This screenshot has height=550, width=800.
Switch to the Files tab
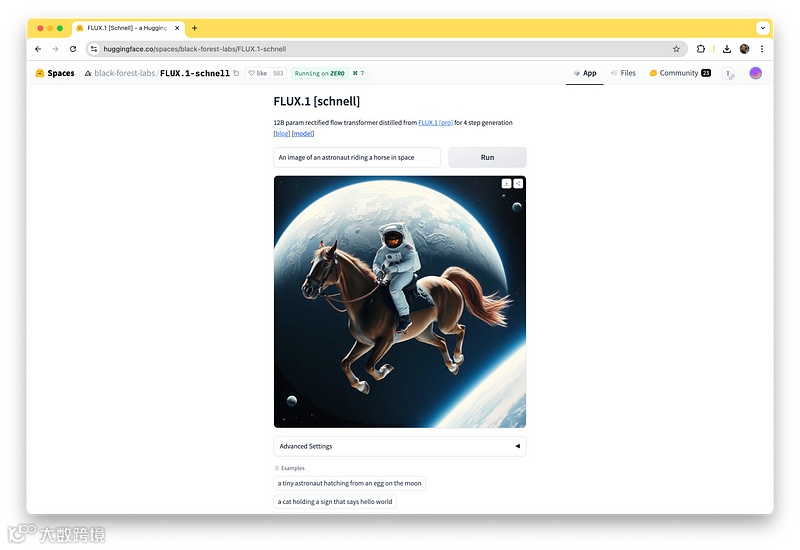[x=623, y=73]
